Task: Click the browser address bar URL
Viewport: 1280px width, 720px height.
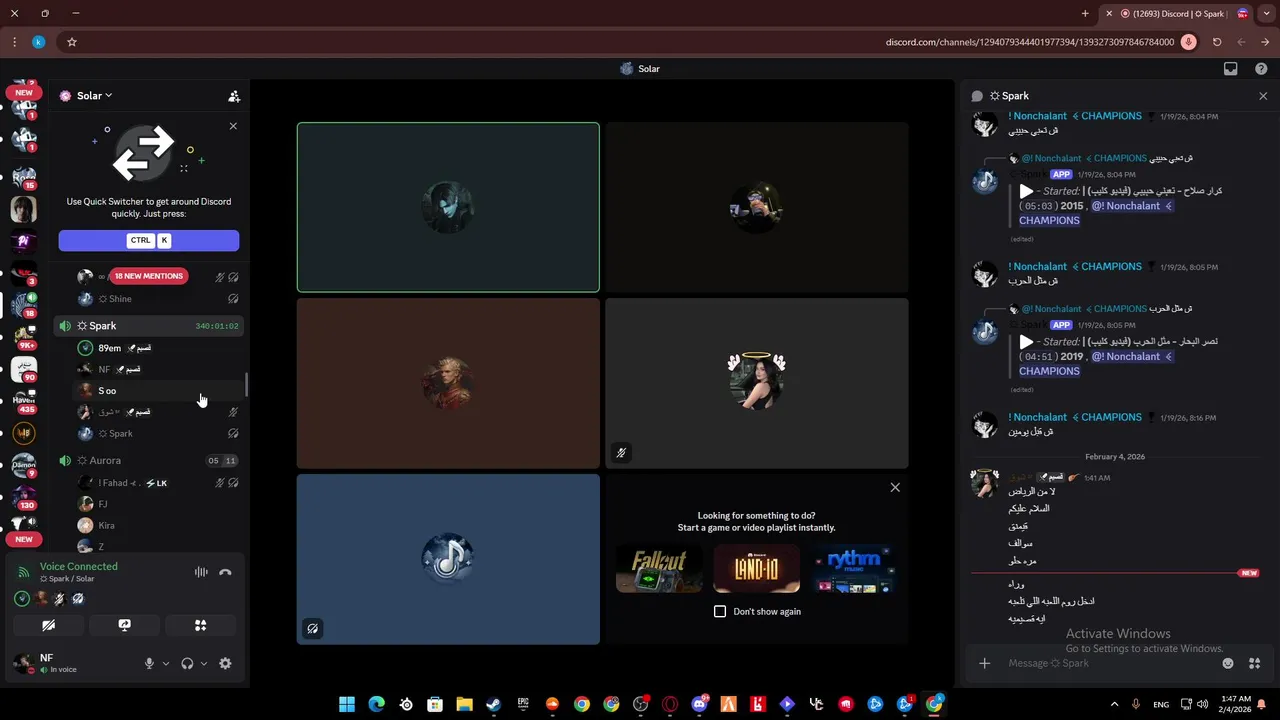Action: coord(1030,42)
